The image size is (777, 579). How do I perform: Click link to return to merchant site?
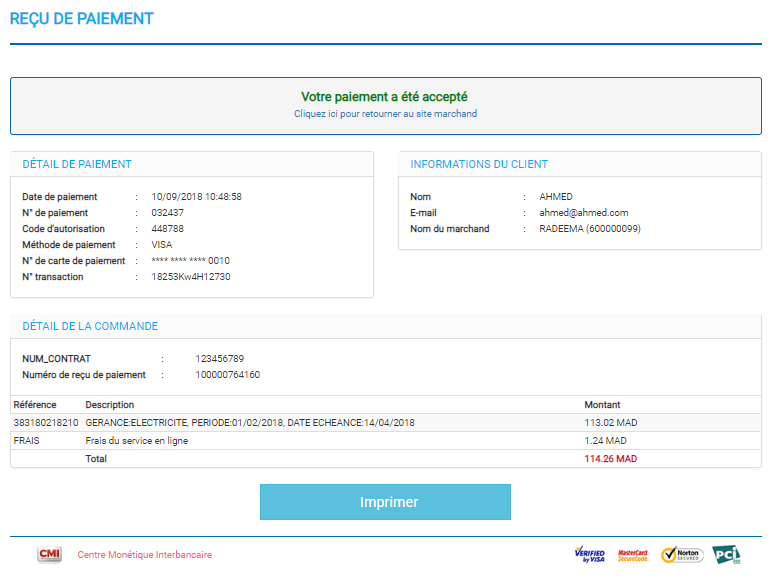click(385, 114)
